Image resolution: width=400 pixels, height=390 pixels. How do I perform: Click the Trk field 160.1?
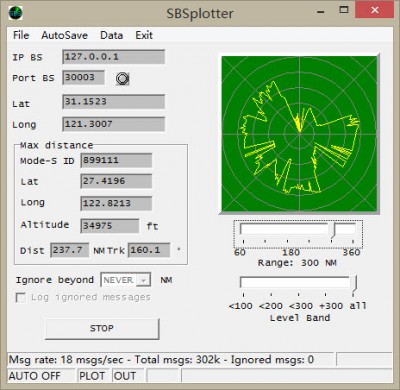149,250
